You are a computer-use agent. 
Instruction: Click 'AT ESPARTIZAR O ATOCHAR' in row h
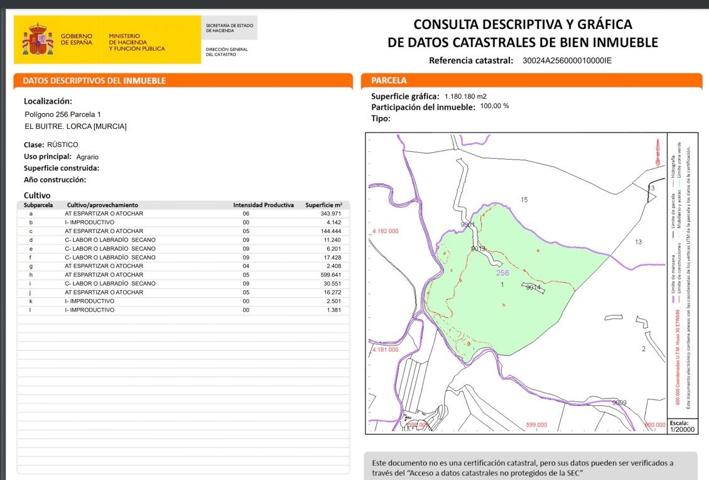click(x=104, y=275)
